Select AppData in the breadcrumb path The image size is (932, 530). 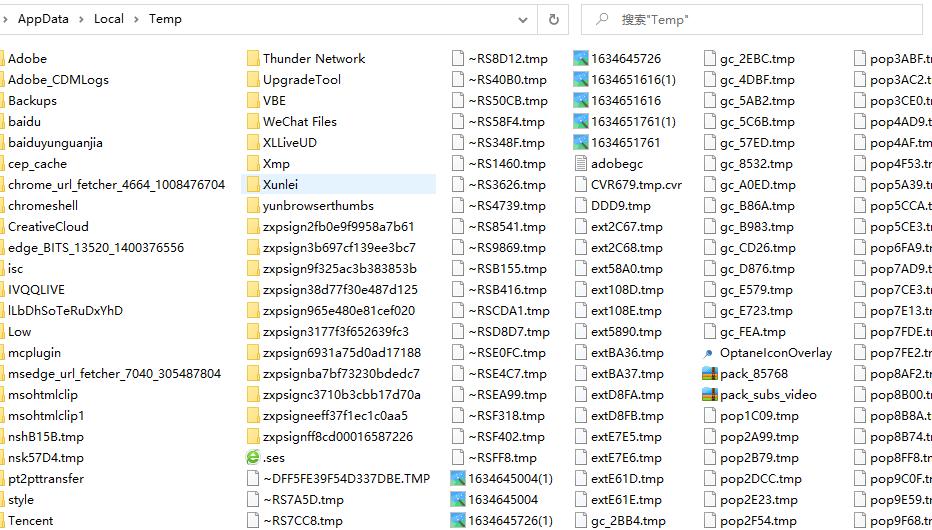(43, 19)
